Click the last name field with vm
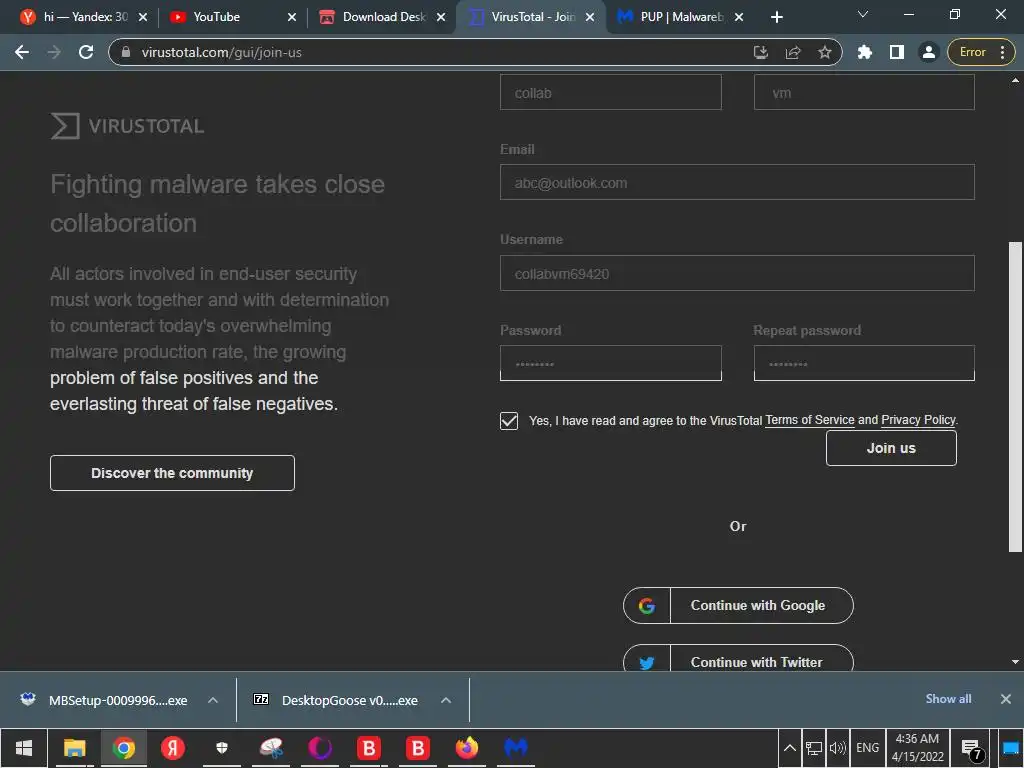The width and height of the screenshot is (1024, 768). pyautogui.click(x=864, y=92)
